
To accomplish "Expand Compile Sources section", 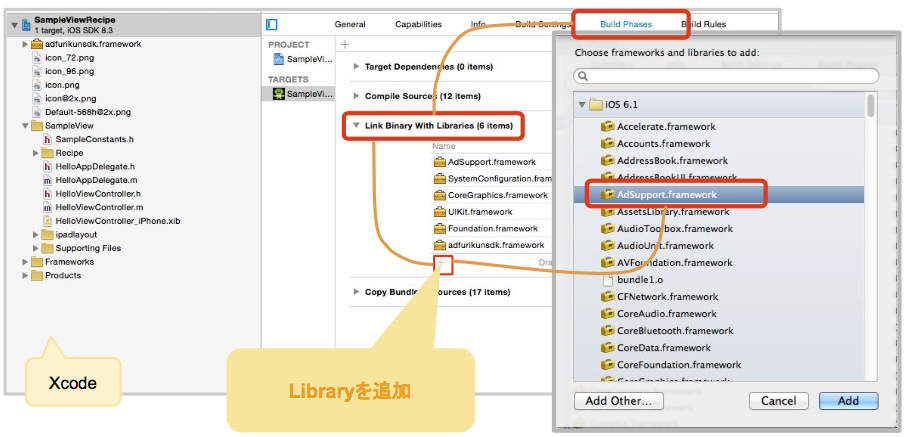I will (x=356, y=96).
